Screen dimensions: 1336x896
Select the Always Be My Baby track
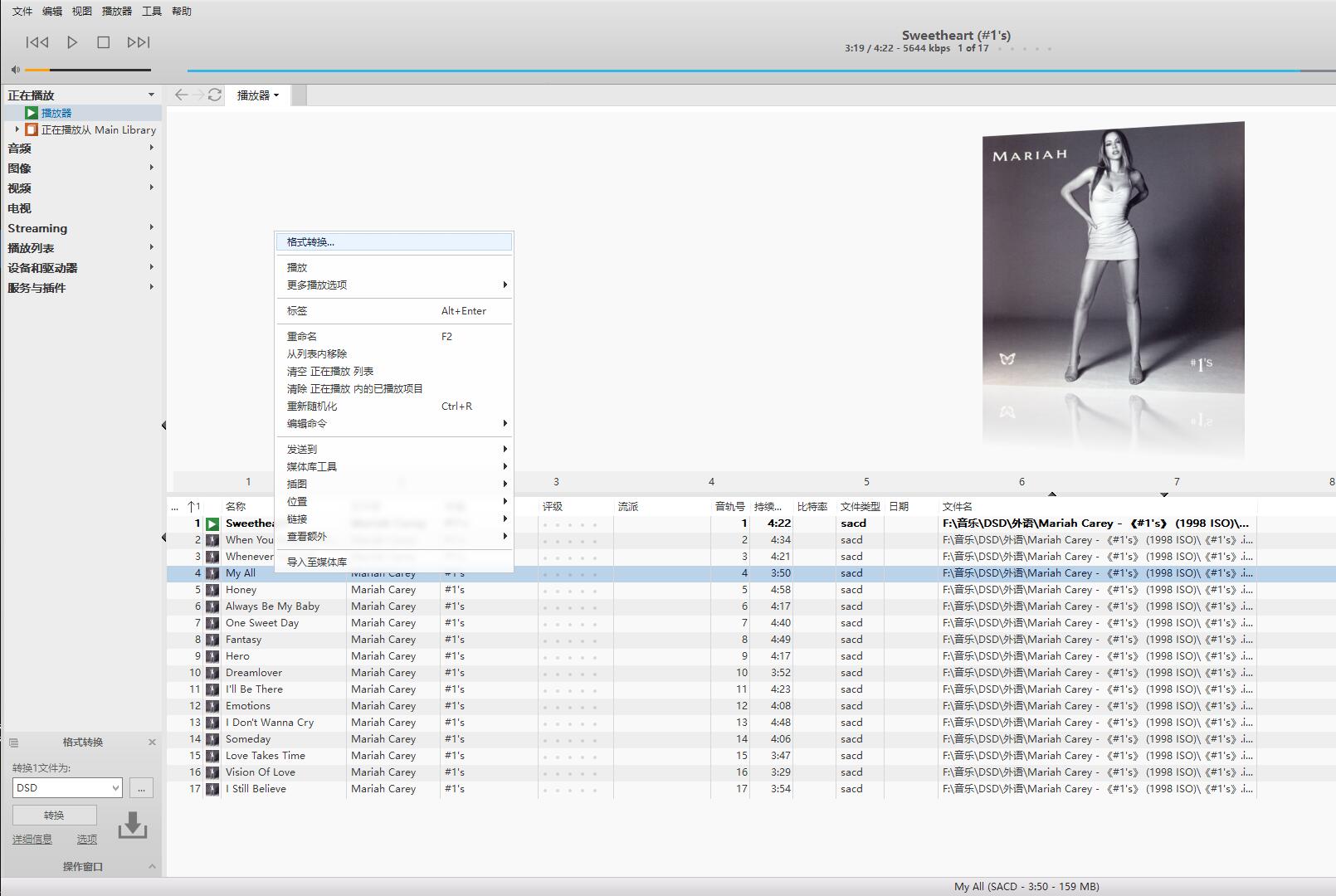click(751, 606)
